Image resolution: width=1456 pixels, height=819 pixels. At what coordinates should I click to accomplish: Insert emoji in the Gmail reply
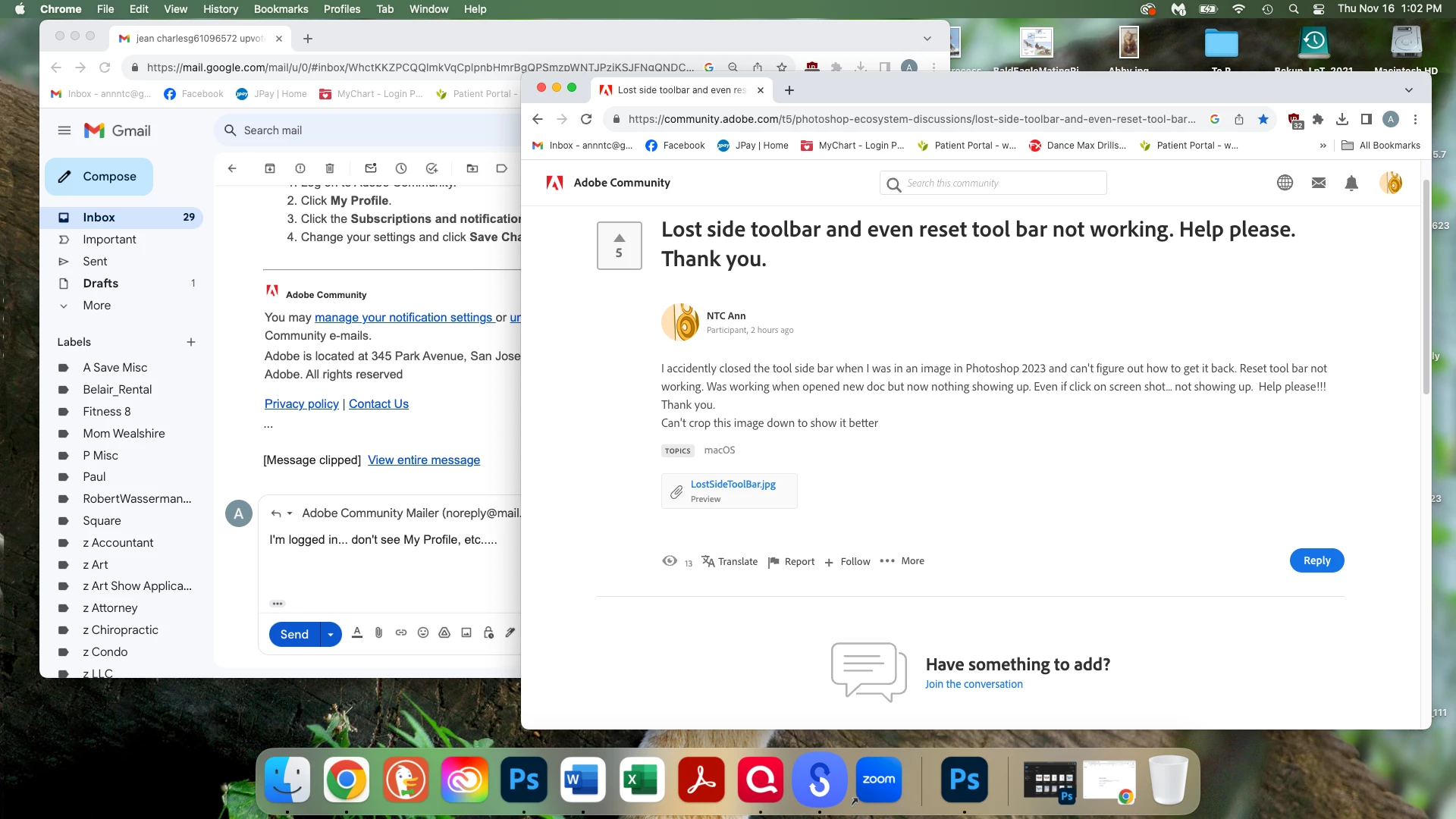click(423, 632)
